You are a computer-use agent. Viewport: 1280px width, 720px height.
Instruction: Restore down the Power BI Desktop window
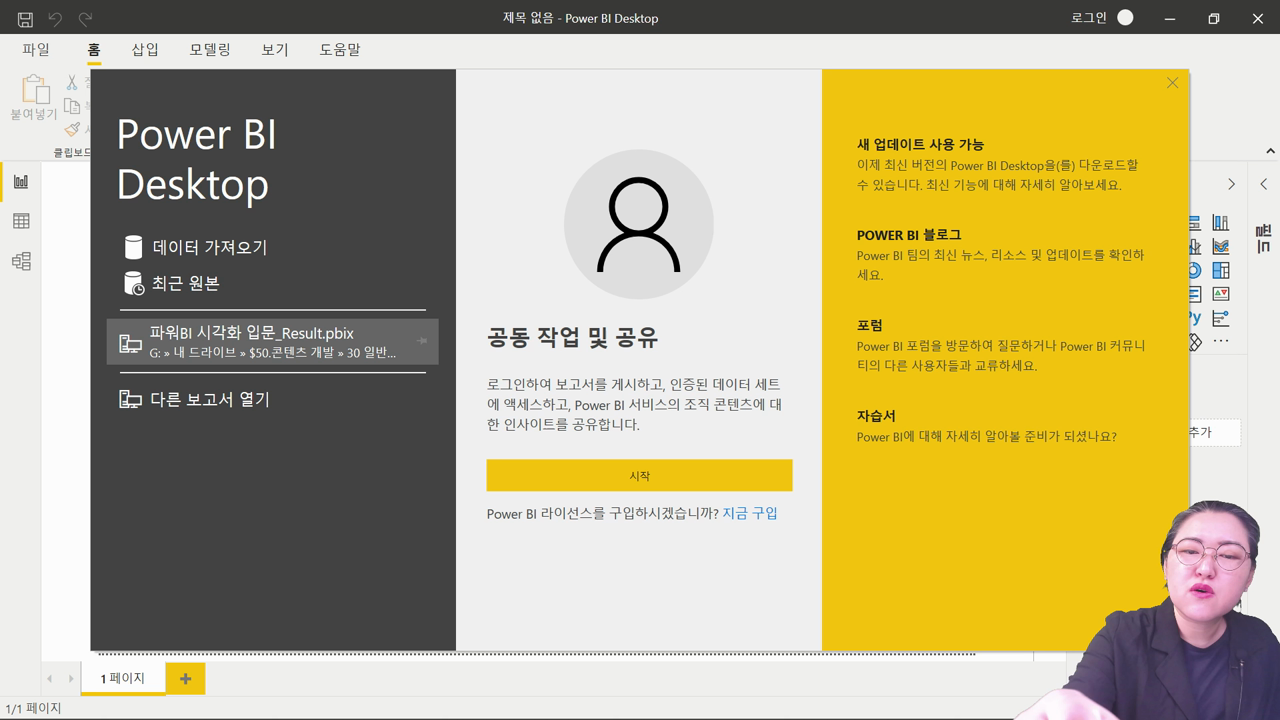[1213, 18]
